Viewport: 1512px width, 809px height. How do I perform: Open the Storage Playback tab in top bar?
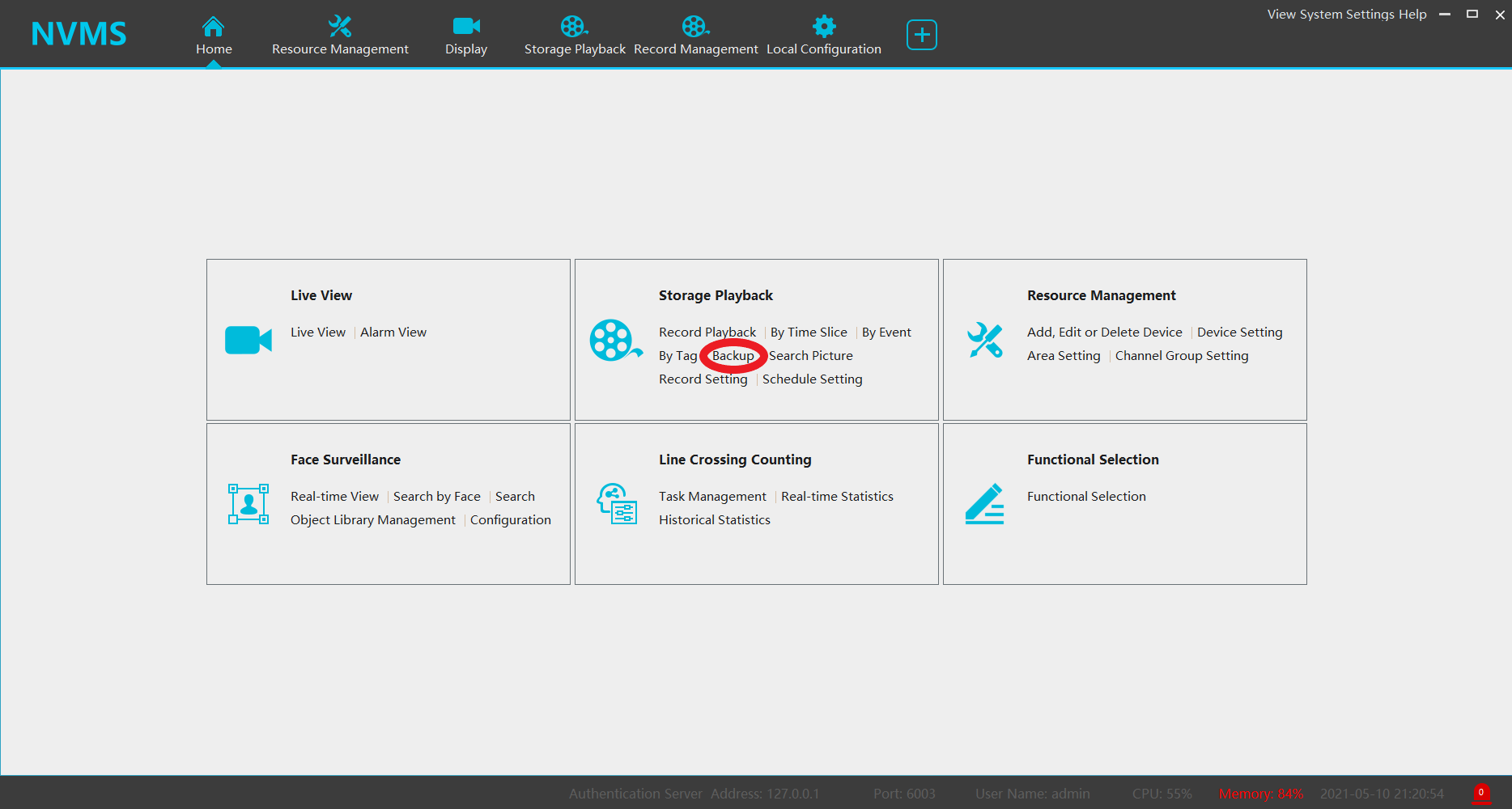pos(574,36)
